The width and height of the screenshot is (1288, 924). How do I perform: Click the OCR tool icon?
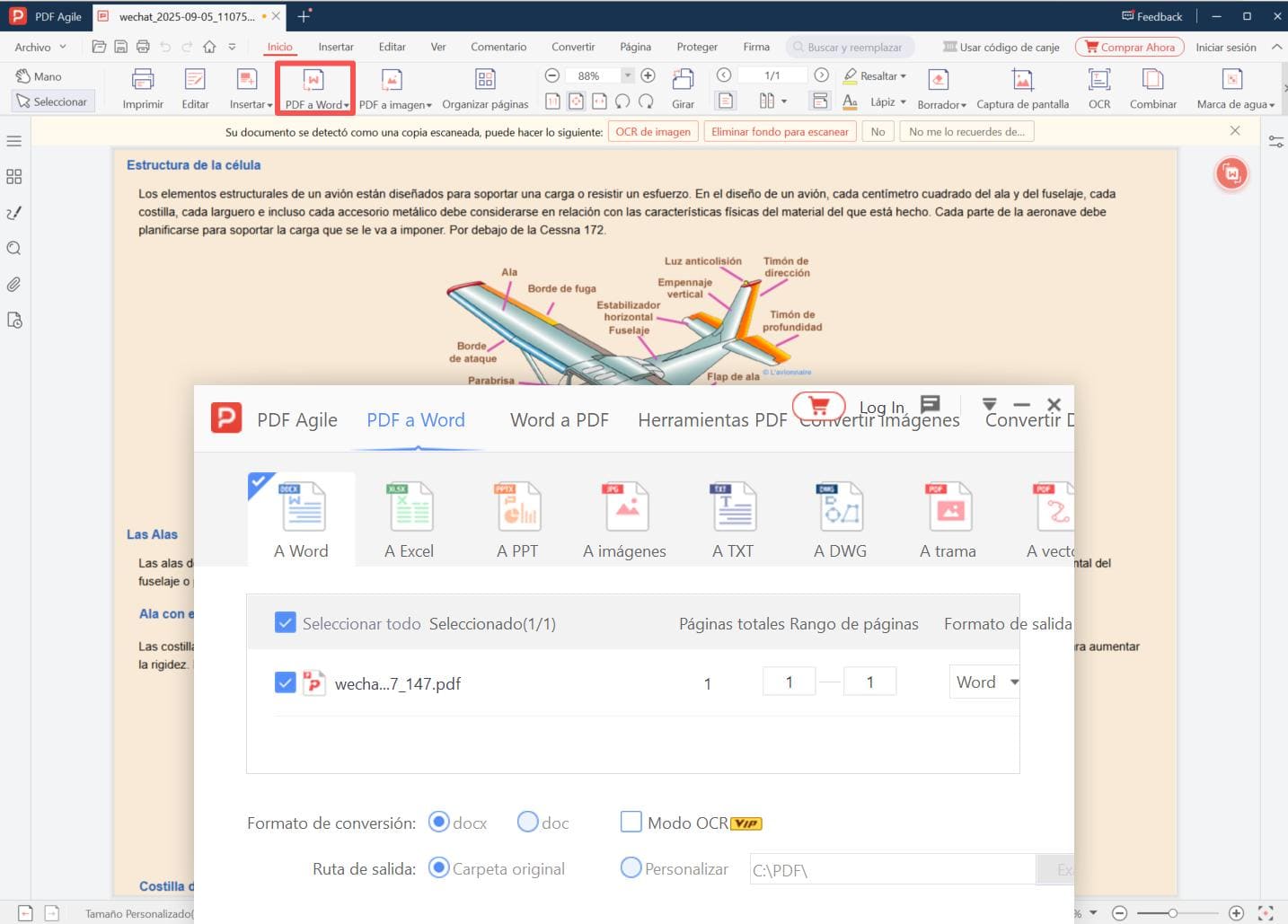tap(1098, 81)
